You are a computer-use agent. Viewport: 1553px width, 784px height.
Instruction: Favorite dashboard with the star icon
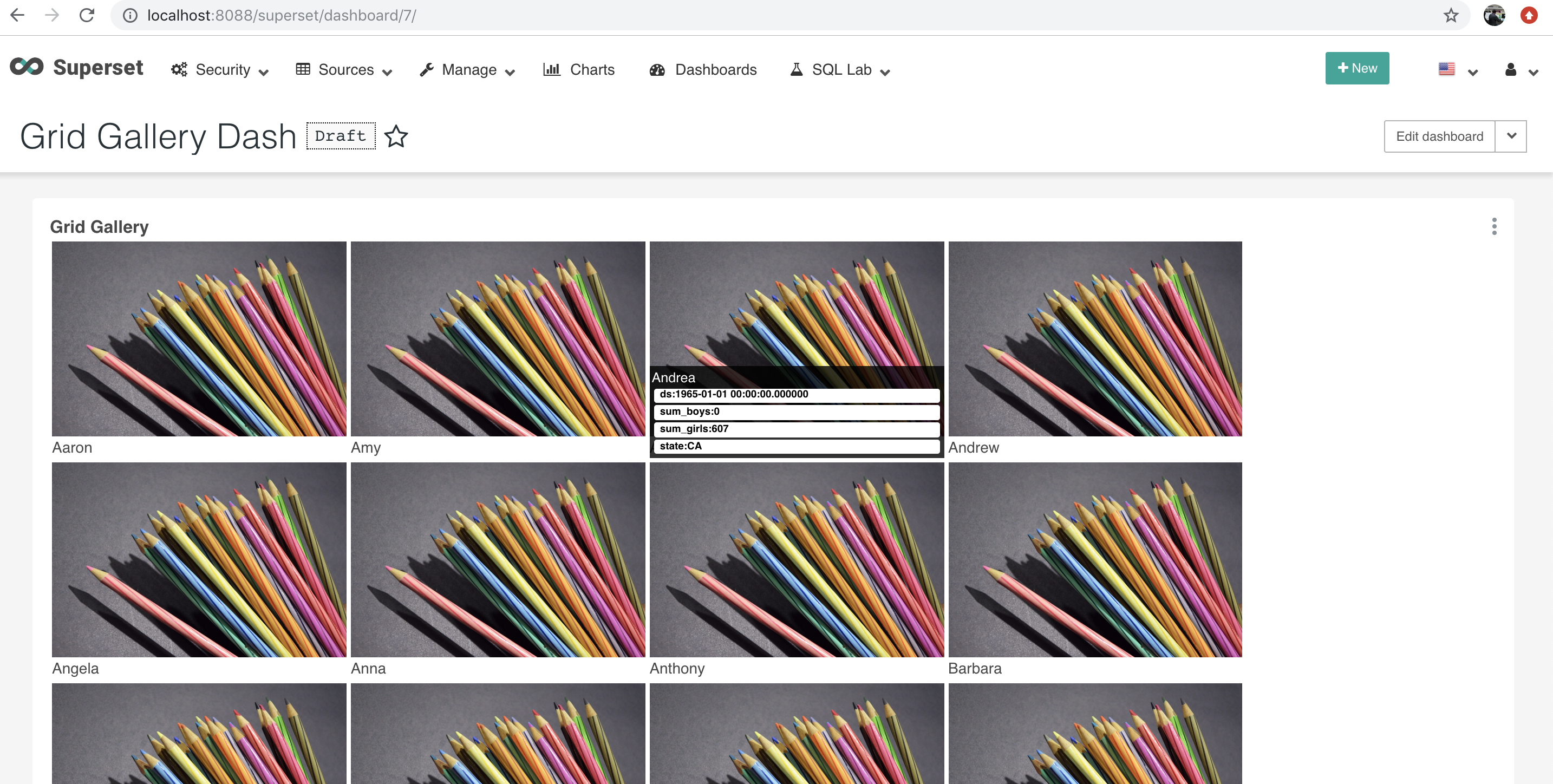396,136
